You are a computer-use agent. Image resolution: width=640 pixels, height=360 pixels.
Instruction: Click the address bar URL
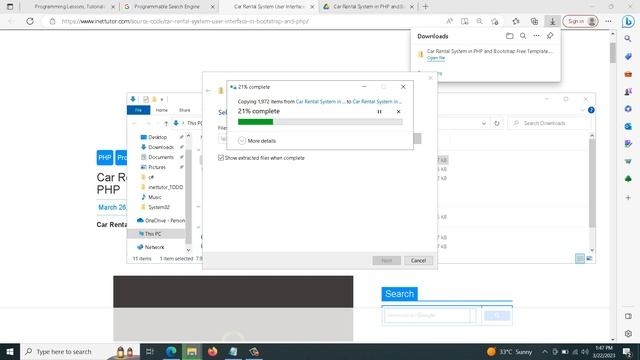click(185, 21)
